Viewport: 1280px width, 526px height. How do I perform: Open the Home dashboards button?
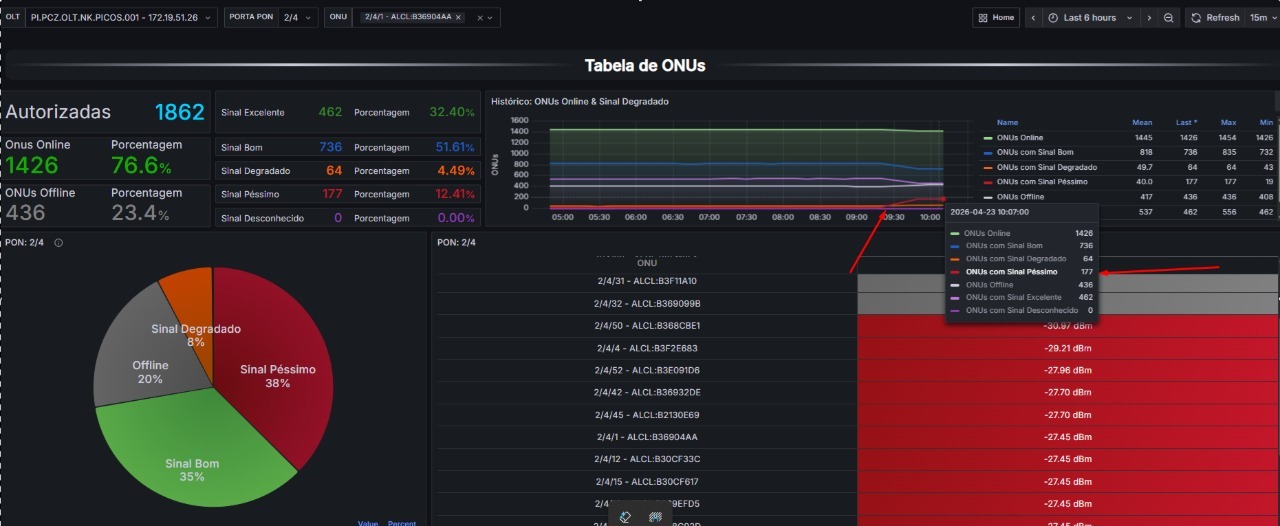996,17
